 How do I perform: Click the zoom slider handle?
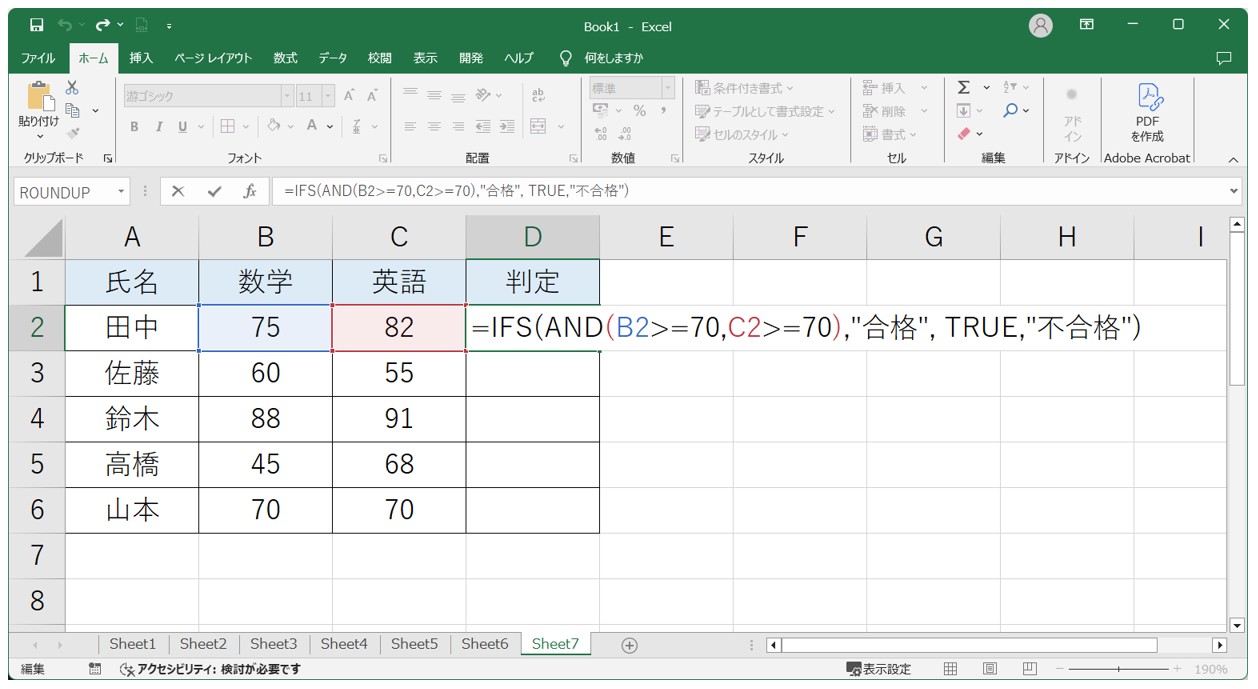[x=1118, y=669]
